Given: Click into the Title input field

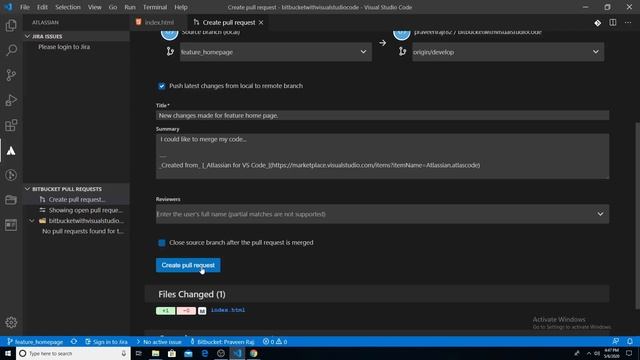Looking at the screenshot, I should click(x=382, y=116).
